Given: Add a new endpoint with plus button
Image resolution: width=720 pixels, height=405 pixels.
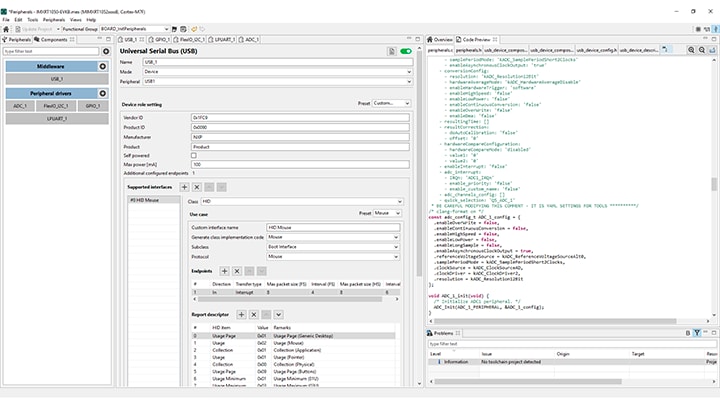Looking at the screenshot, I should [x=224, y=271].
